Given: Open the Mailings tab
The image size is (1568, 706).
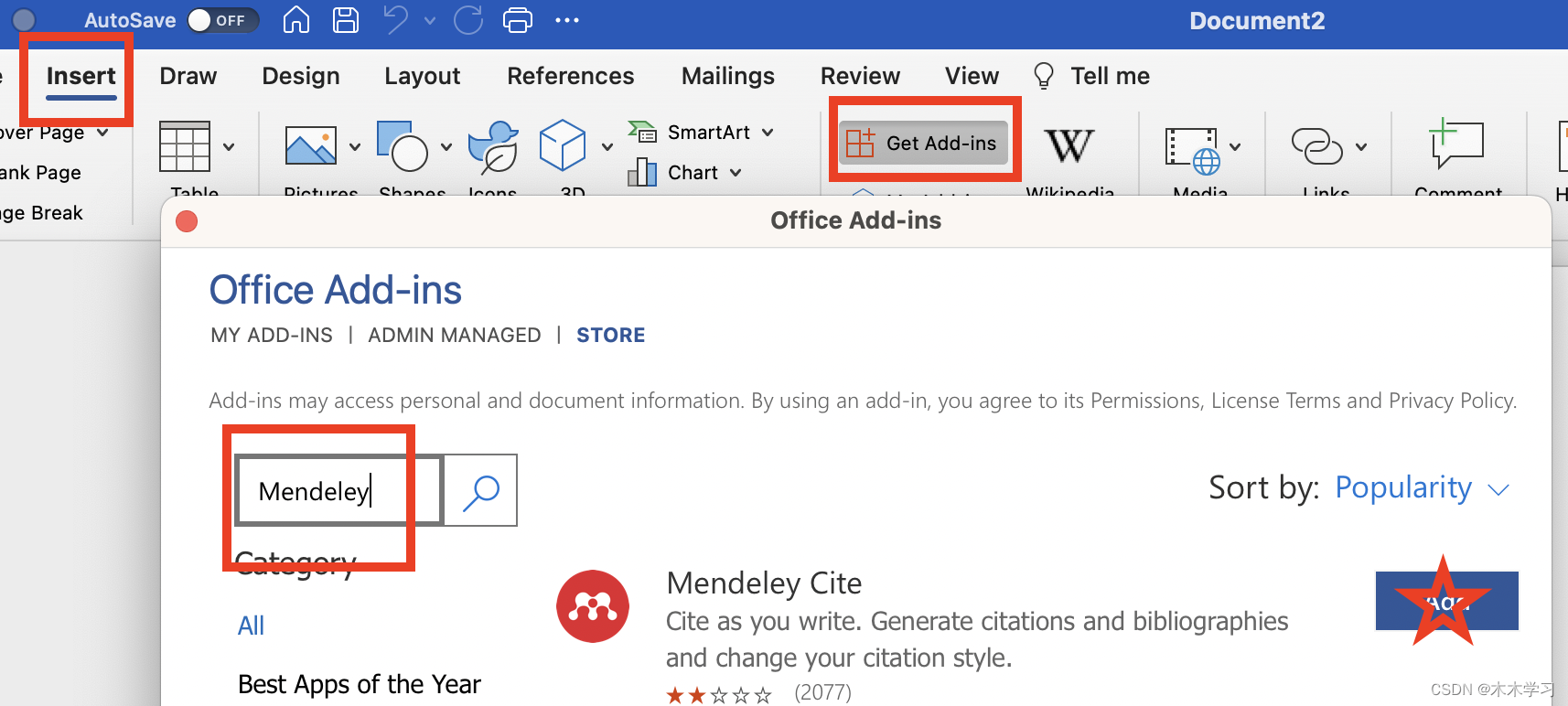Looking at the screenshot, I should click(x=728, y=76).
